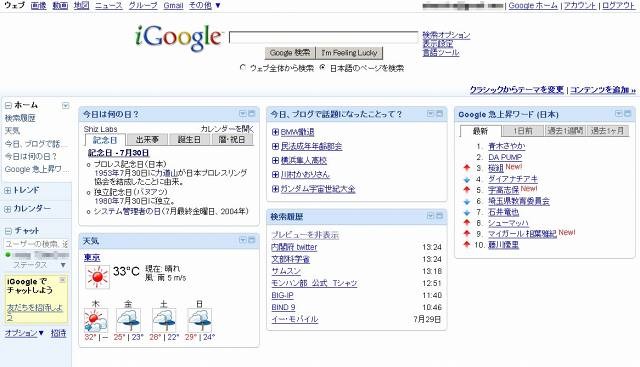
Task: Click the sunny current weather icon
Action: (x=97, y=276)
